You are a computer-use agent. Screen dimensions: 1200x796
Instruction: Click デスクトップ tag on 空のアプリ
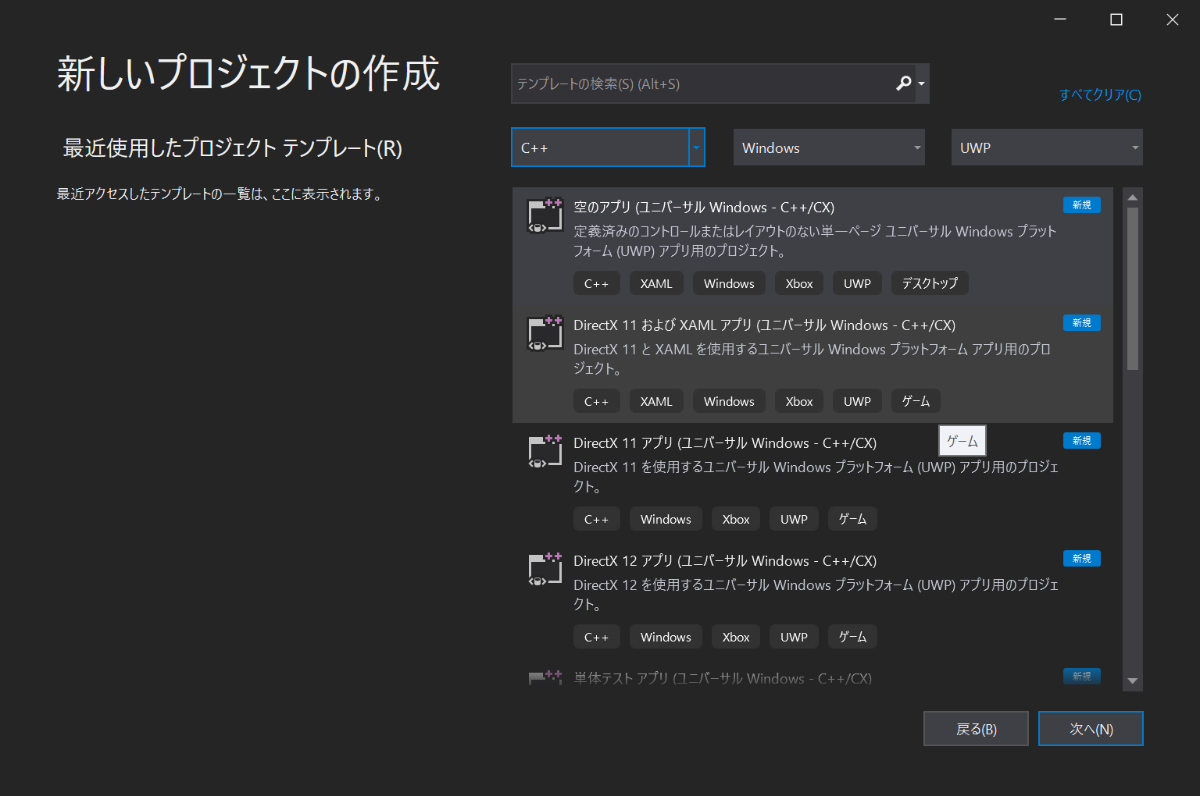coord(930,283)
